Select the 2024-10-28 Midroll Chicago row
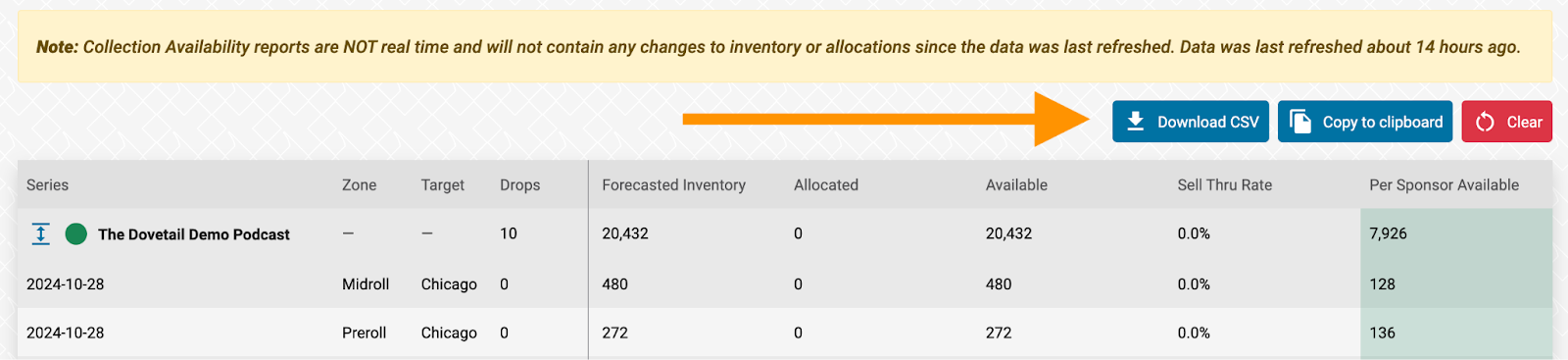The height and width of the screenshot is (360, 1568). (x=784, y=283)
